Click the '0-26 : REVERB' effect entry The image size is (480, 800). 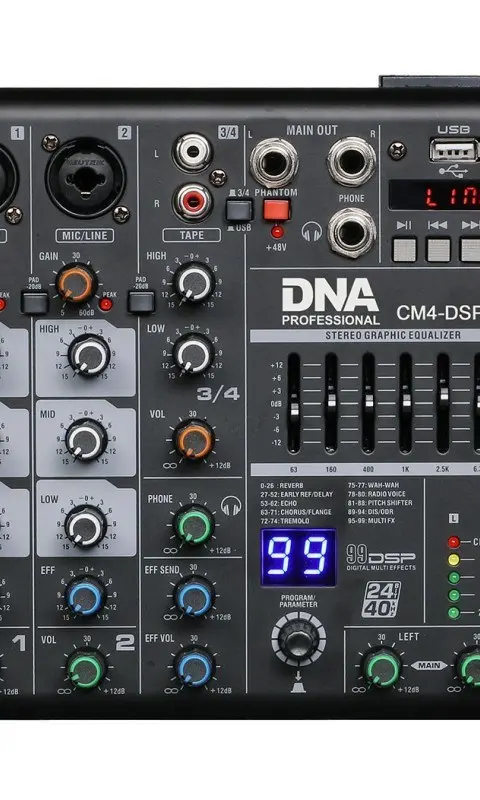(x=282, y=486)
